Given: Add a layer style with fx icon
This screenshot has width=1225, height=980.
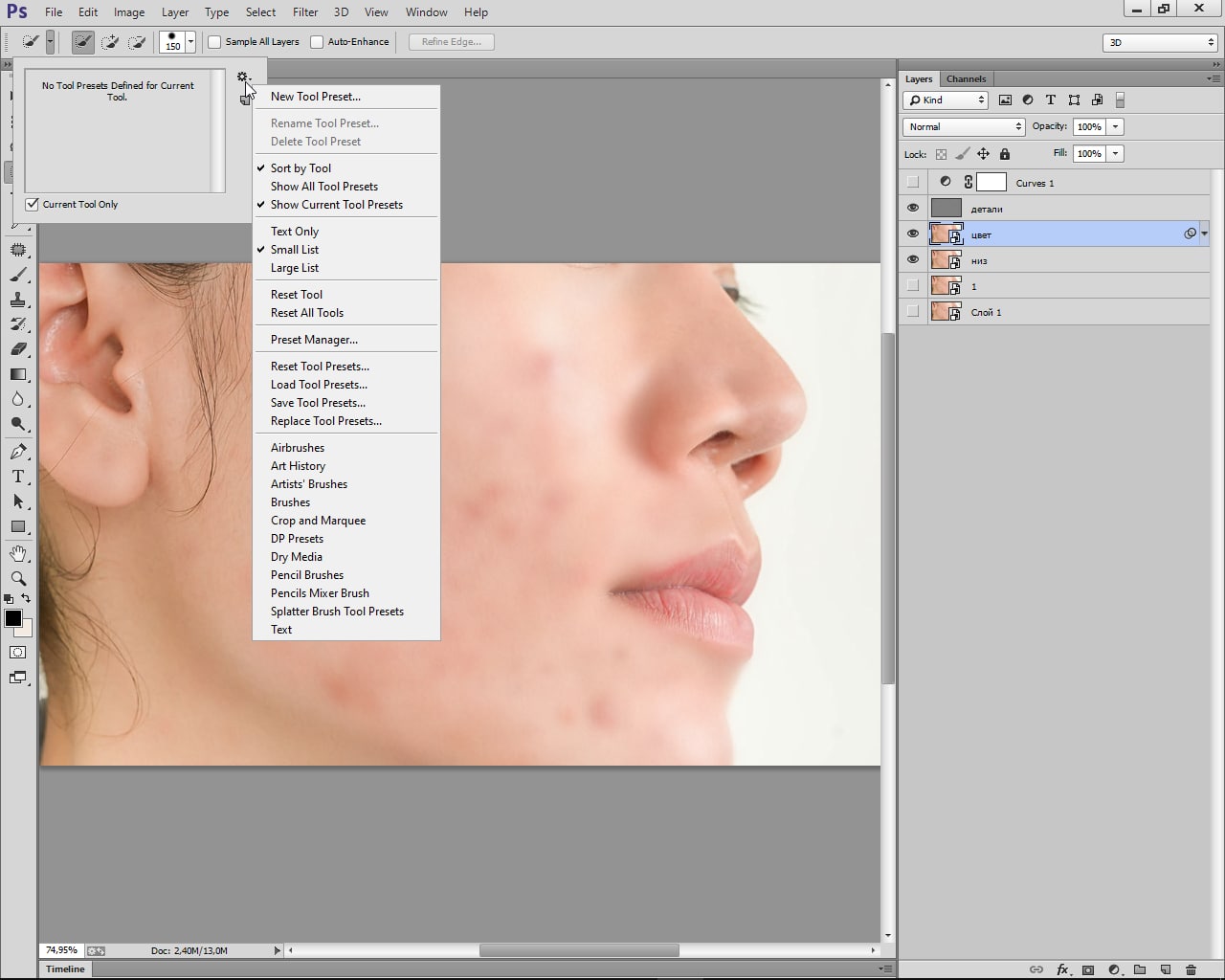Looking at the screenshot, I should click(1062, 969).
